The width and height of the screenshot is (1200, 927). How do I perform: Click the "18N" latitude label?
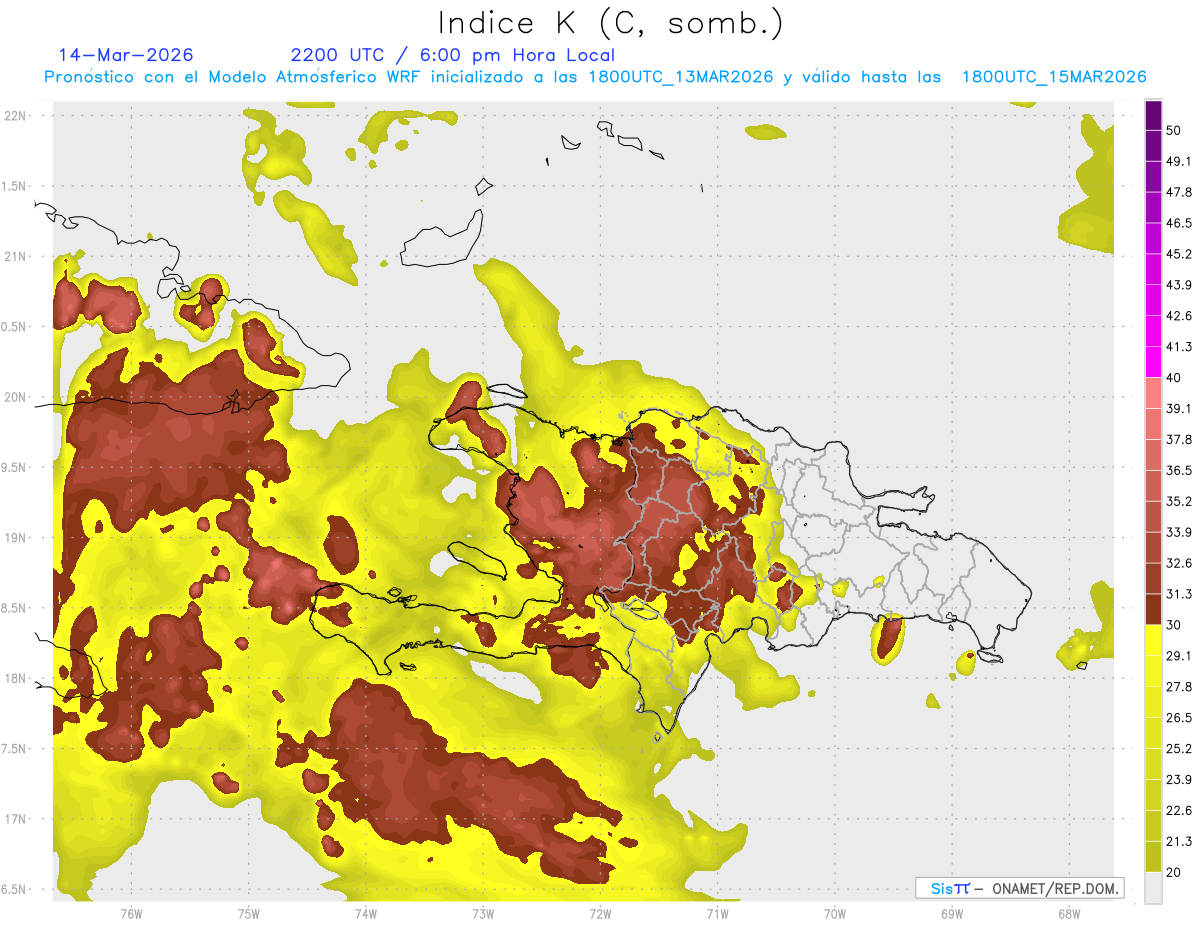(x=15, y=678)
